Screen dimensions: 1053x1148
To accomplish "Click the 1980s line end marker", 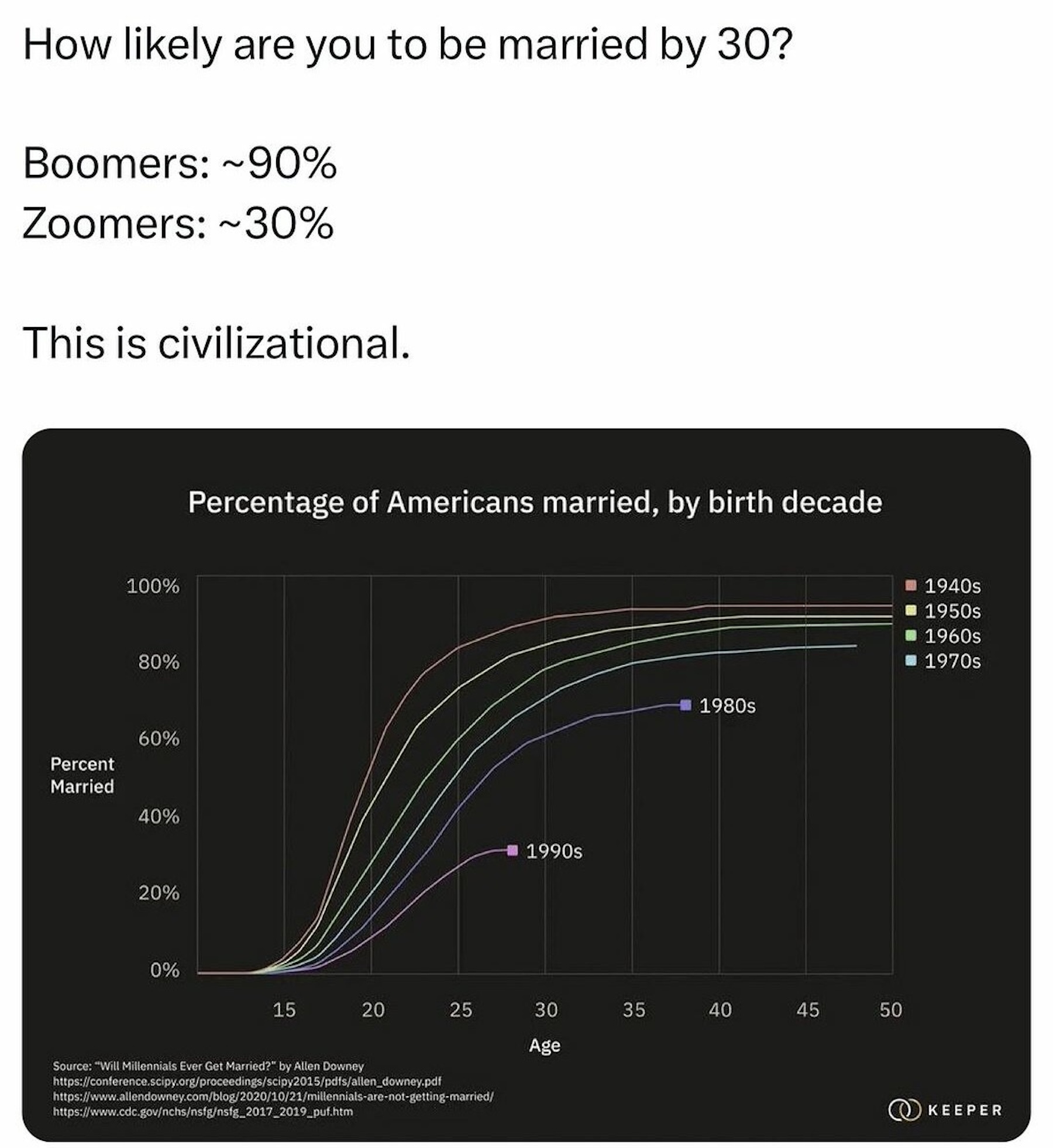I will pyautogui.click(x=686, y=704).
